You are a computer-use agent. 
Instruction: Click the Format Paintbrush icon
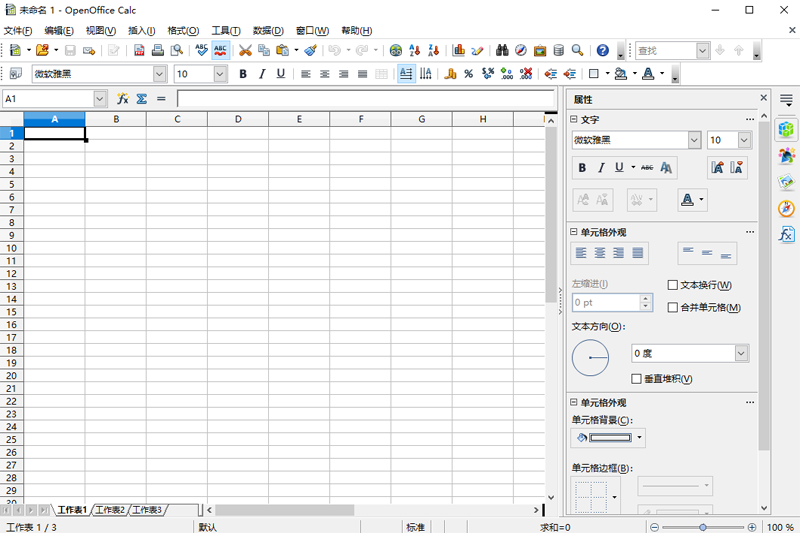[x=311, y=50]
